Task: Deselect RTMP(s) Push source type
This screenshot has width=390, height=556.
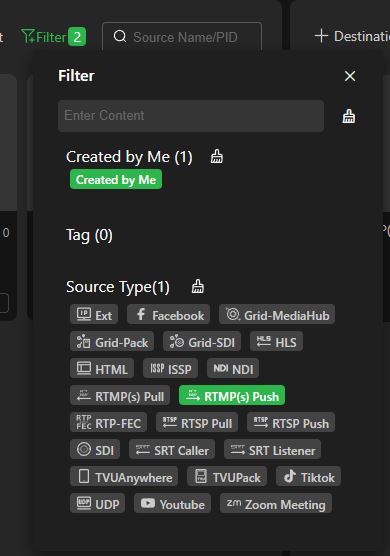Action: (232, 395)
